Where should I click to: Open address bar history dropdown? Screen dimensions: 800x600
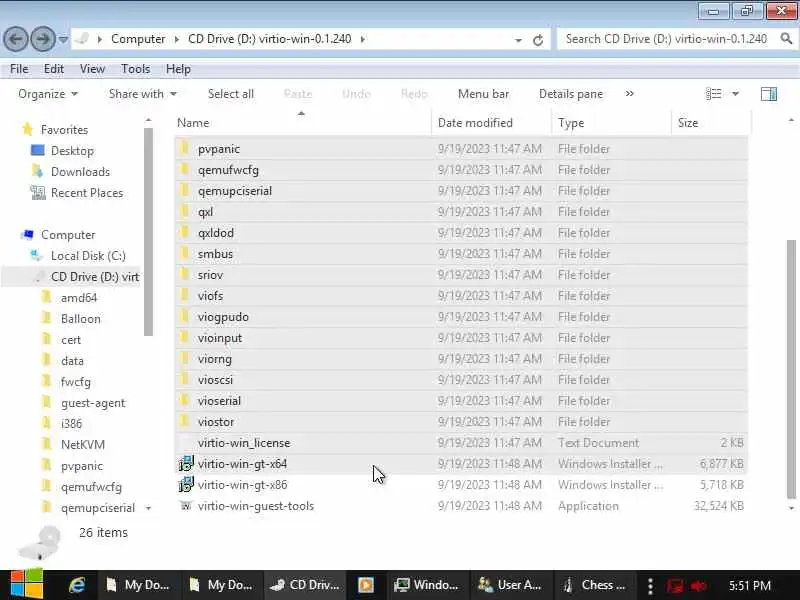518,40
